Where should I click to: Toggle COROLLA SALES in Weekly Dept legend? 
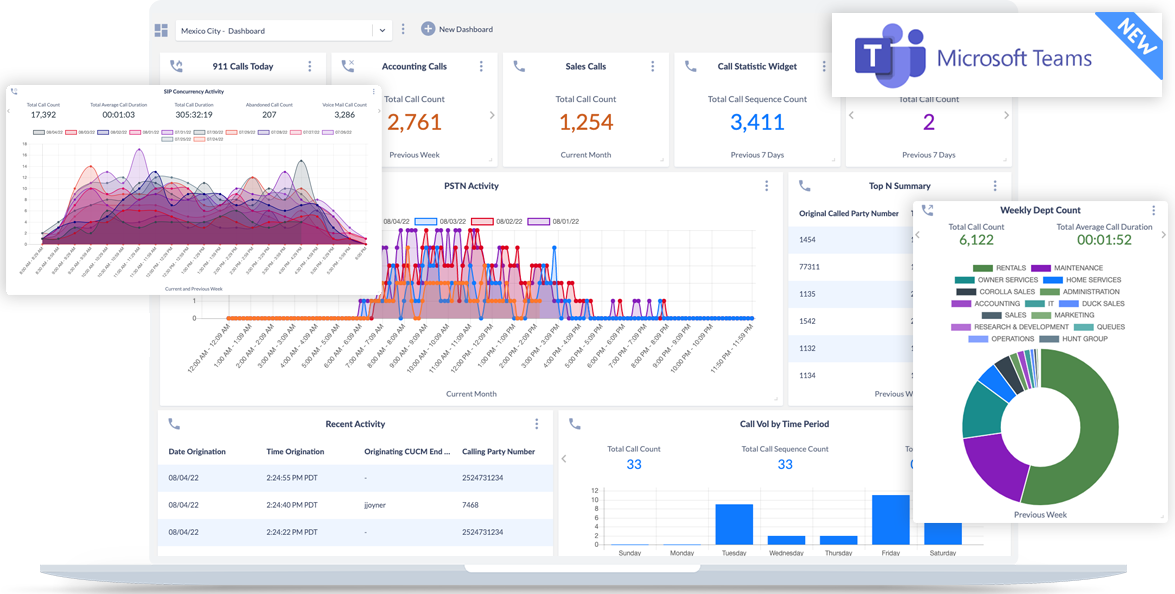995,292
